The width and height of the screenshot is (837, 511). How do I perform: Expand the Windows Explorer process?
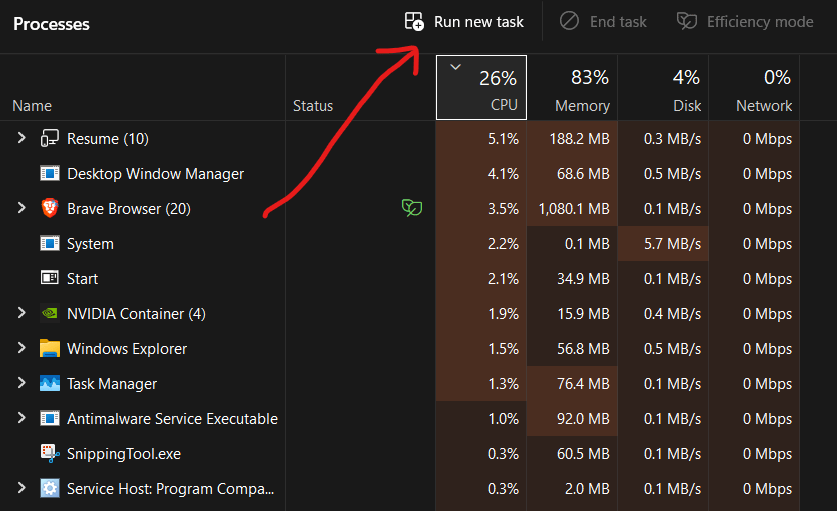pos(21,348)
